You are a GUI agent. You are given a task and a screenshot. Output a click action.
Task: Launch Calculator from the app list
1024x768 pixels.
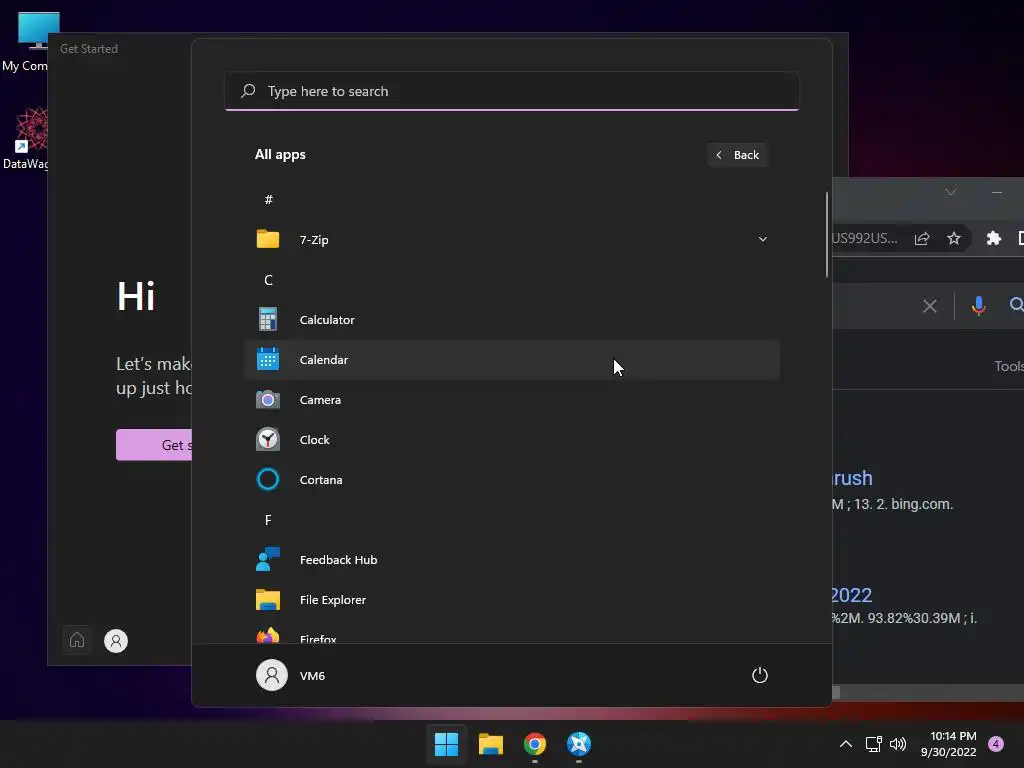[x=512, y=320]
